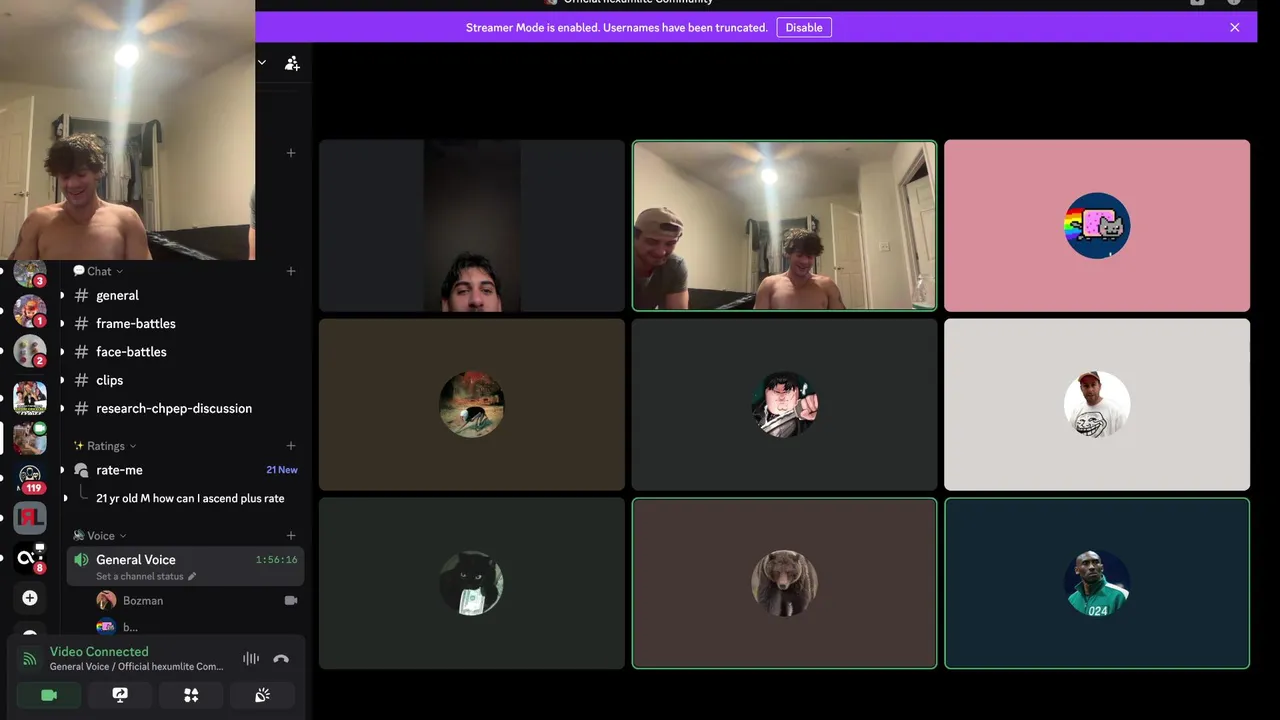This screenshot has height=720, width=1280.
Task: Share your screen button
Action: 120,695
